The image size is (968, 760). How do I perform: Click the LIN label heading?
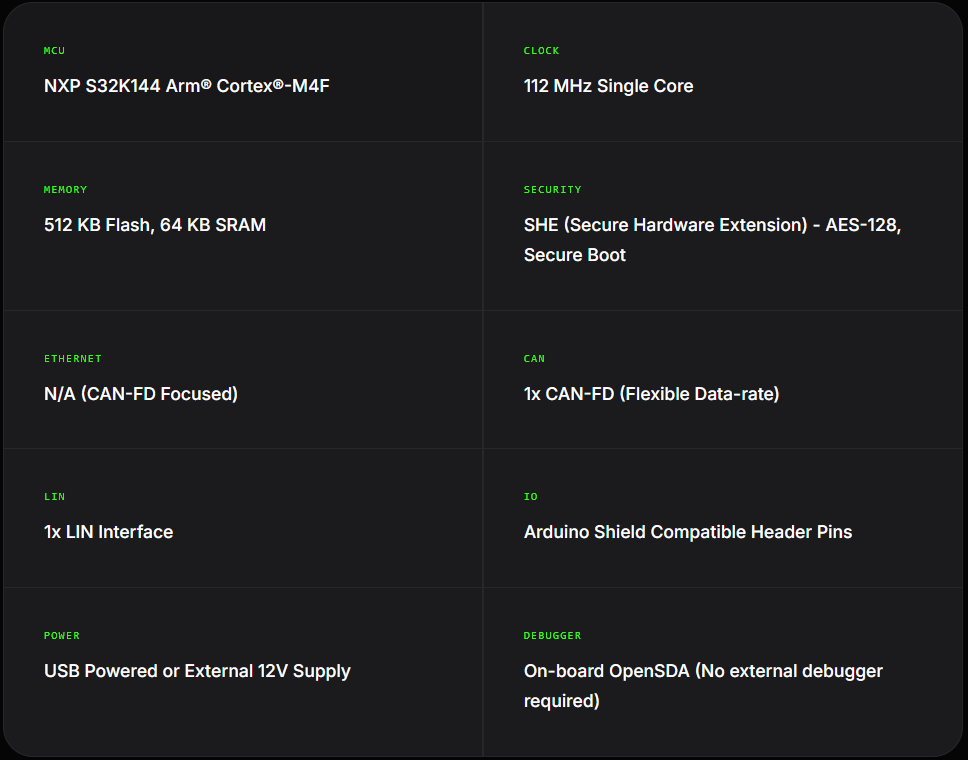tap(54, 497)
